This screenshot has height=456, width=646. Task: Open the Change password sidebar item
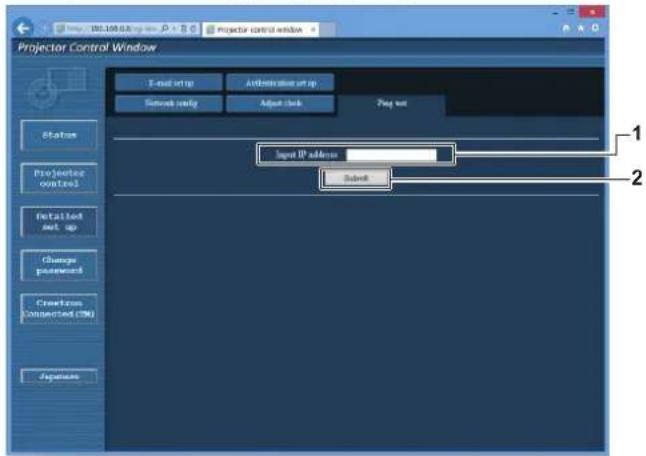[59, 265]
